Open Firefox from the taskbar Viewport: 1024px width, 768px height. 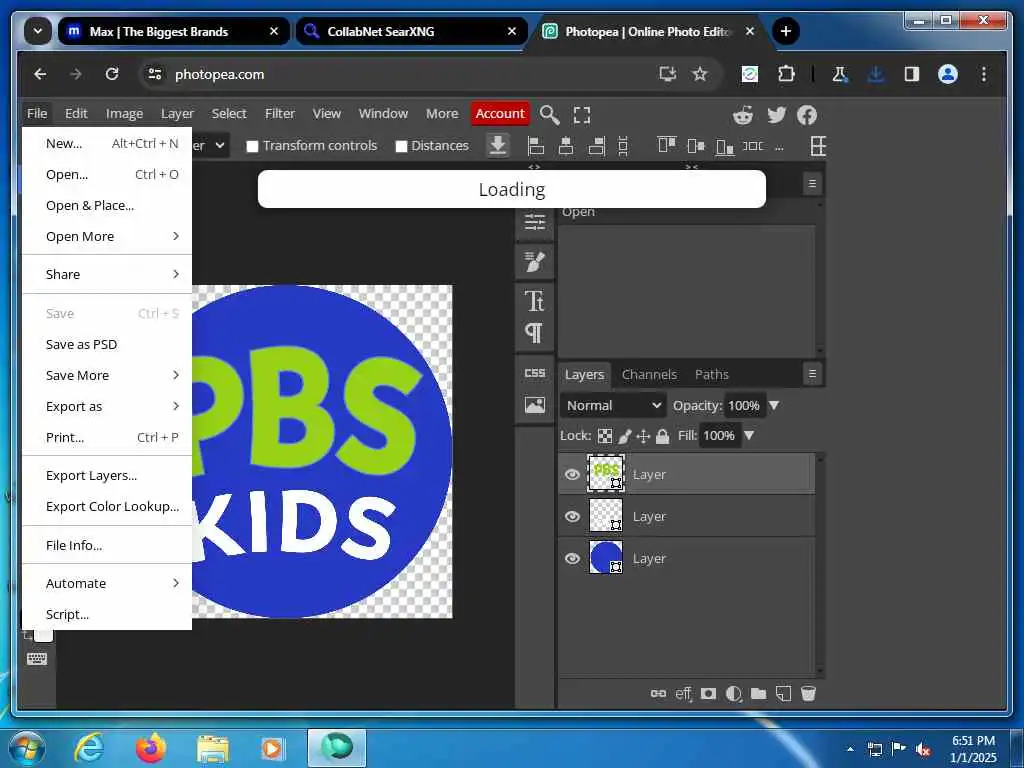(151, 748)
